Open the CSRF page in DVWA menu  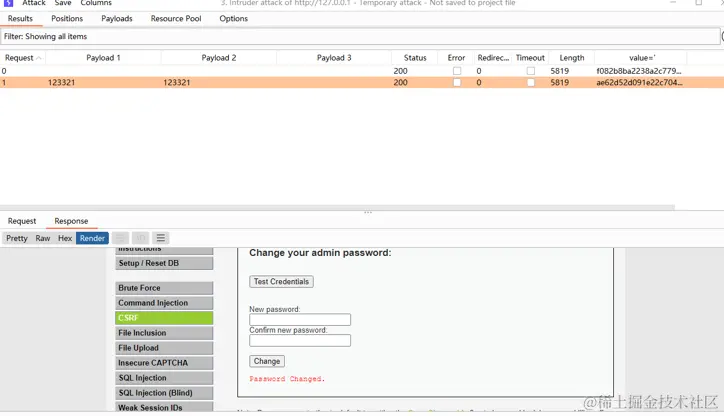pos(164,318)
